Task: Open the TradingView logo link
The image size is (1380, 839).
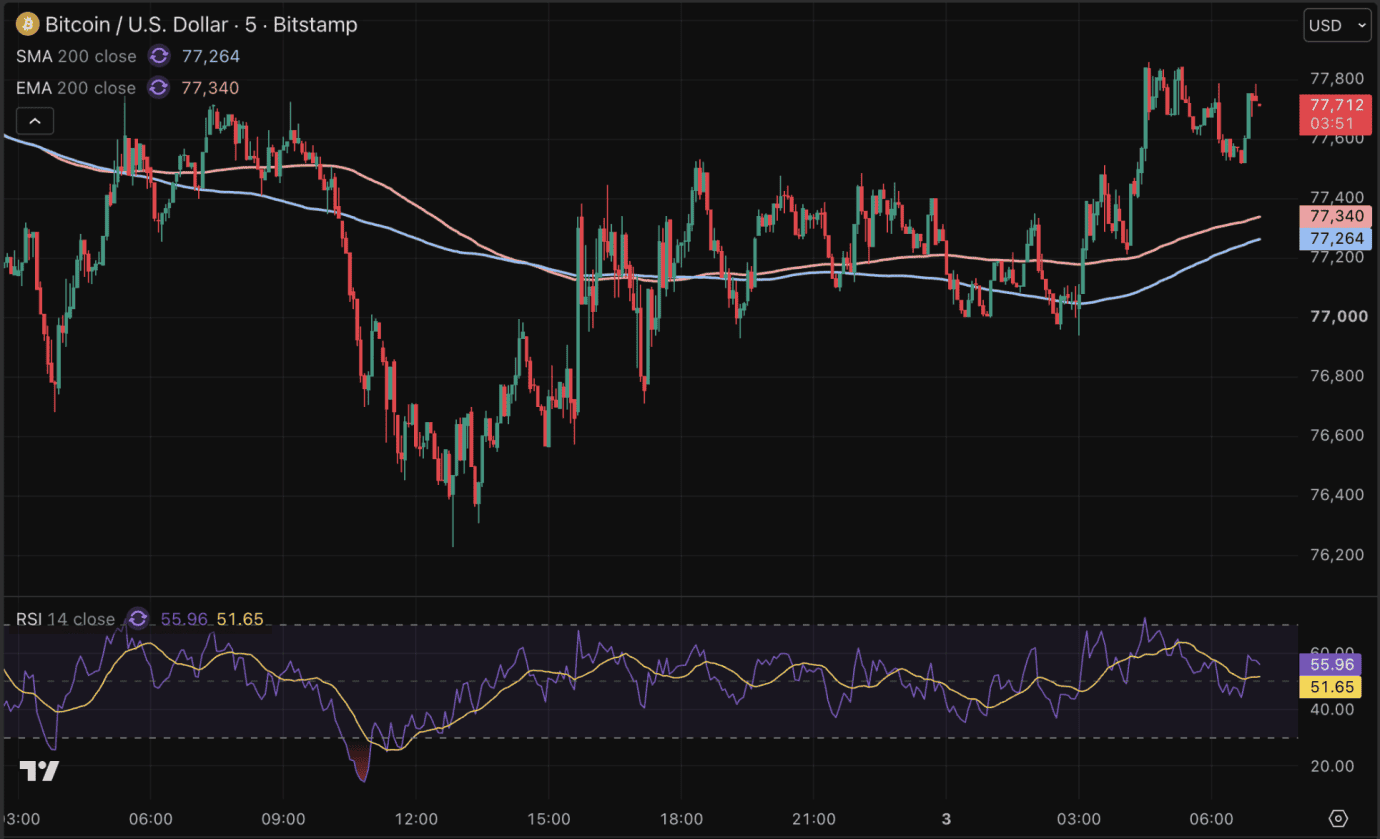Action: pos(39,770)
